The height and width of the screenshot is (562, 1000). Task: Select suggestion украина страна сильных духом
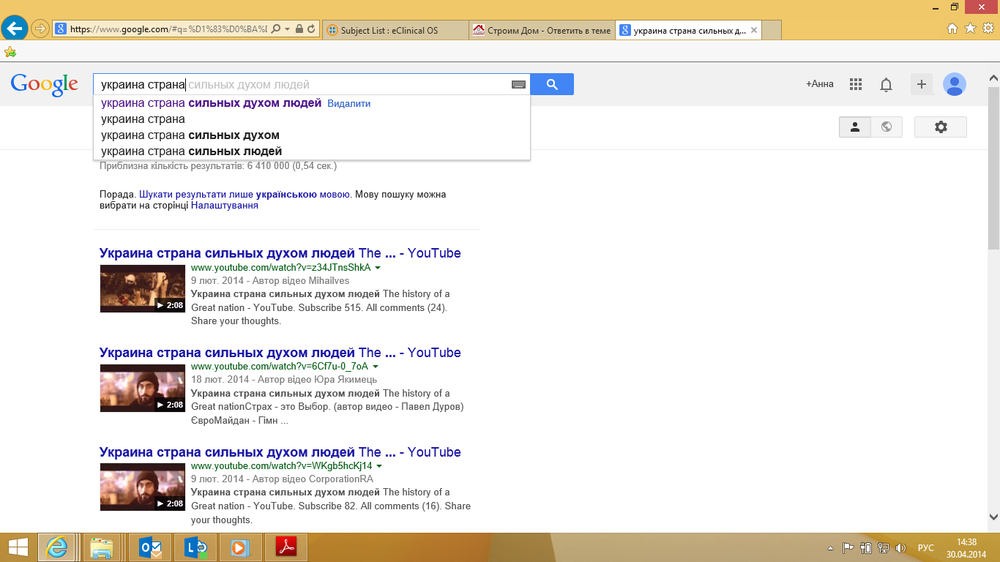coord(190,135)
